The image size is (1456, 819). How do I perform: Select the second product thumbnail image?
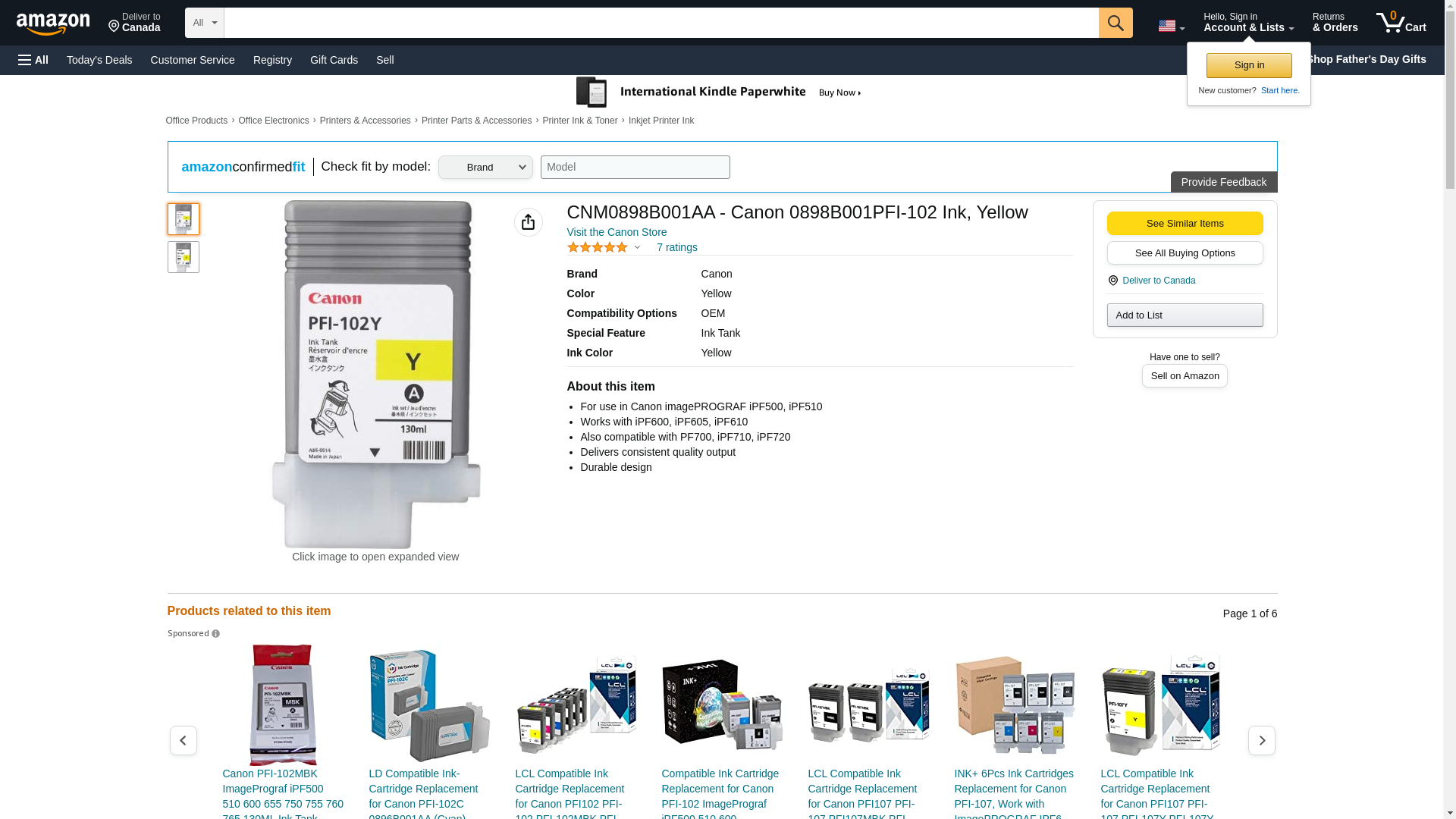click(x=183, y=257)
